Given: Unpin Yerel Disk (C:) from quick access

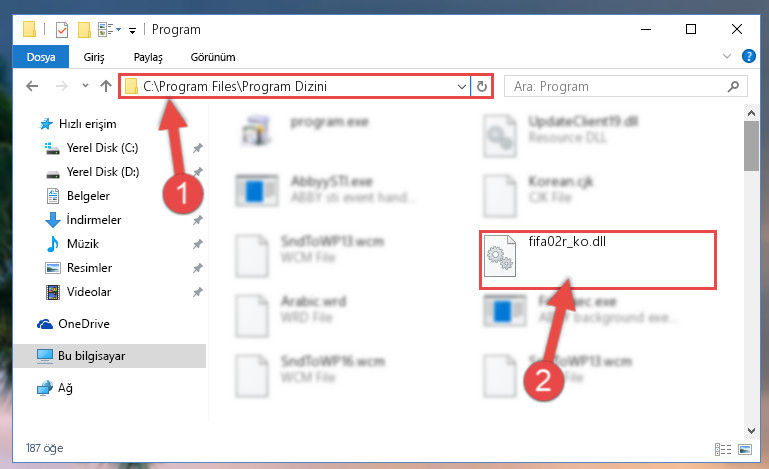Looking at the screenshot, I should tap(198, 148).
